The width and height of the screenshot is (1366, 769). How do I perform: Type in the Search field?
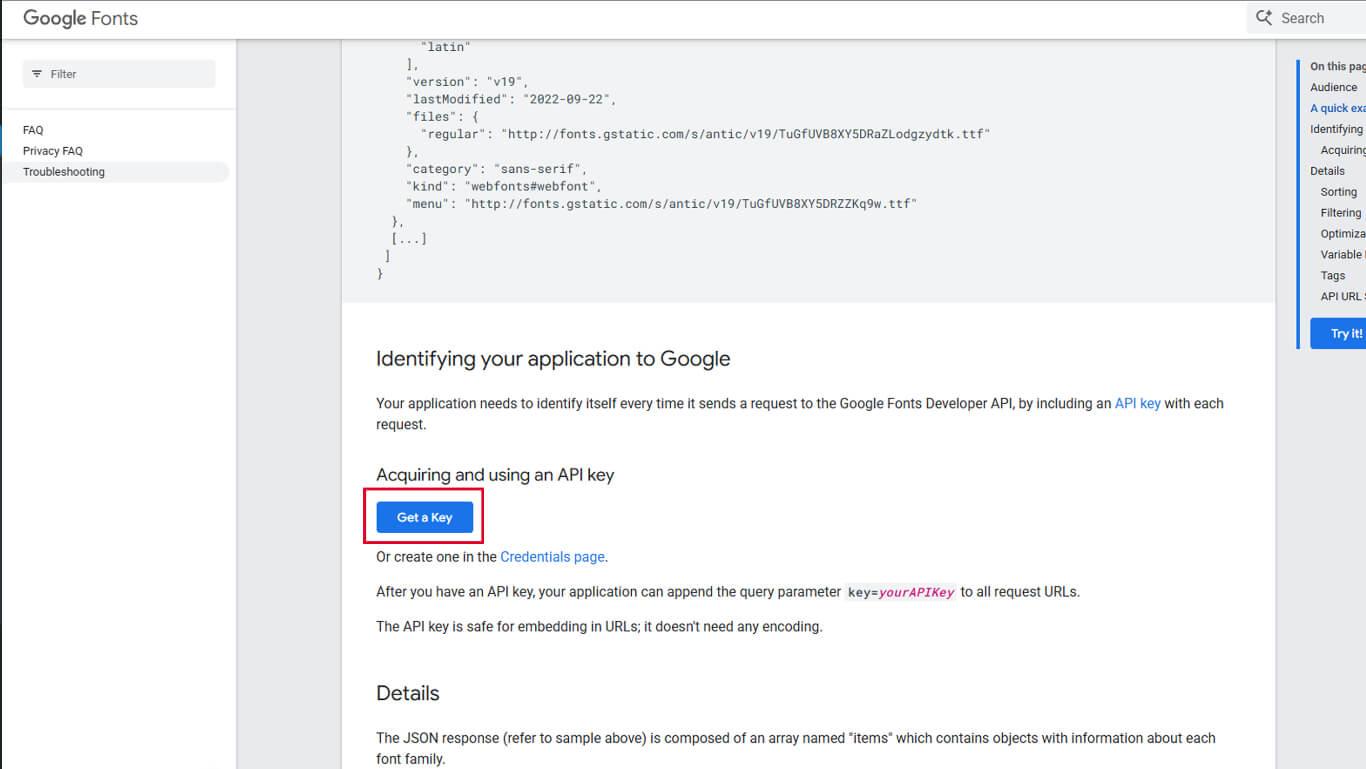tap(1310, 18)
